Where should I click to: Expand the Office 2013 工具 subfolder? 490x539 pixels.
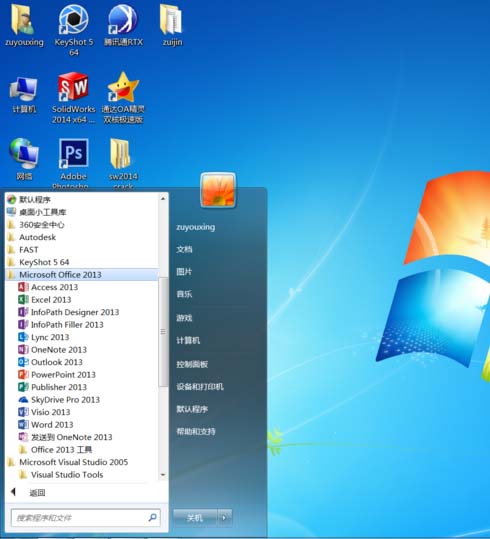pos(55,450)
